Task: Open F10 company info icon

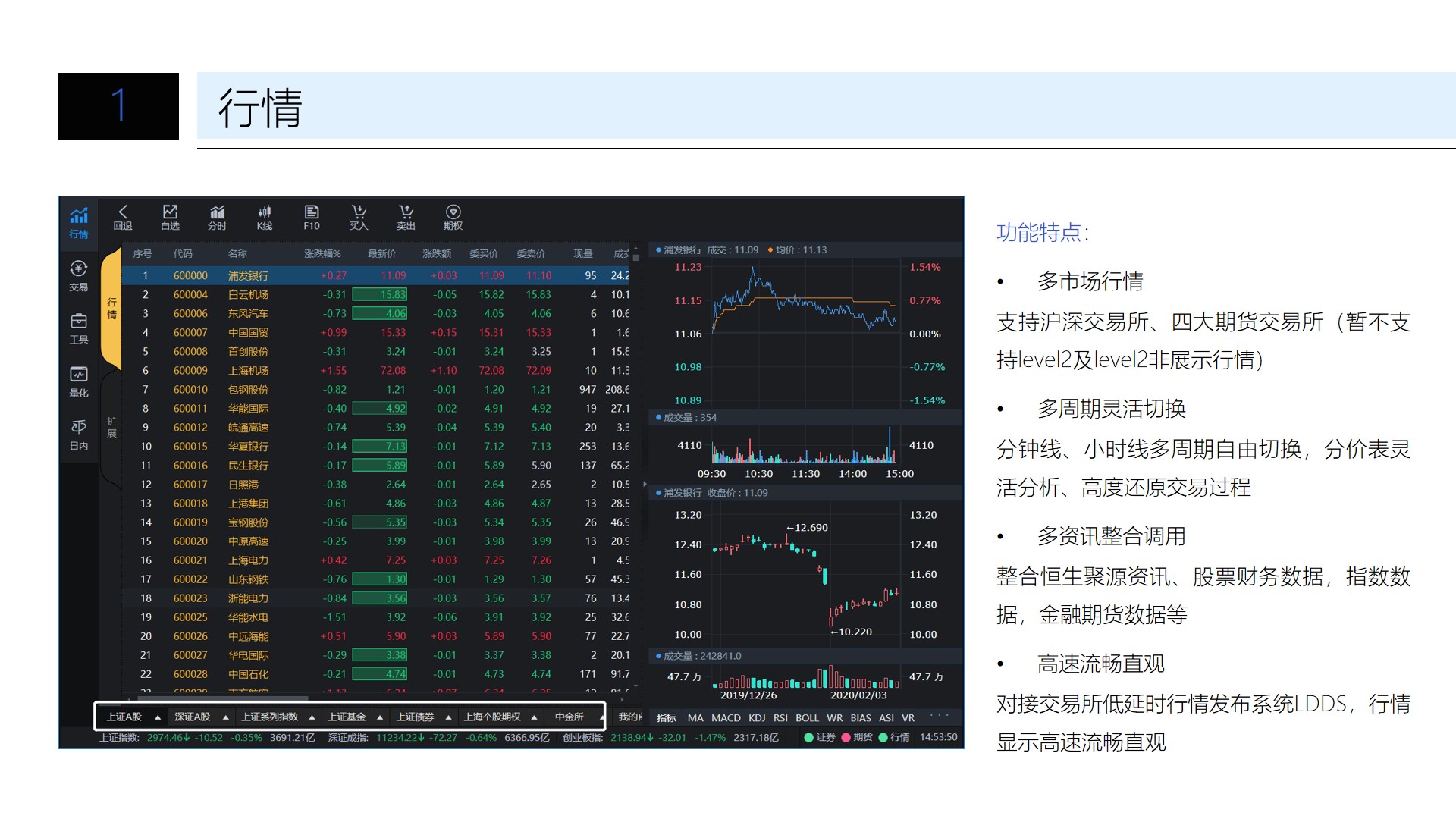Action: (311, 218)
